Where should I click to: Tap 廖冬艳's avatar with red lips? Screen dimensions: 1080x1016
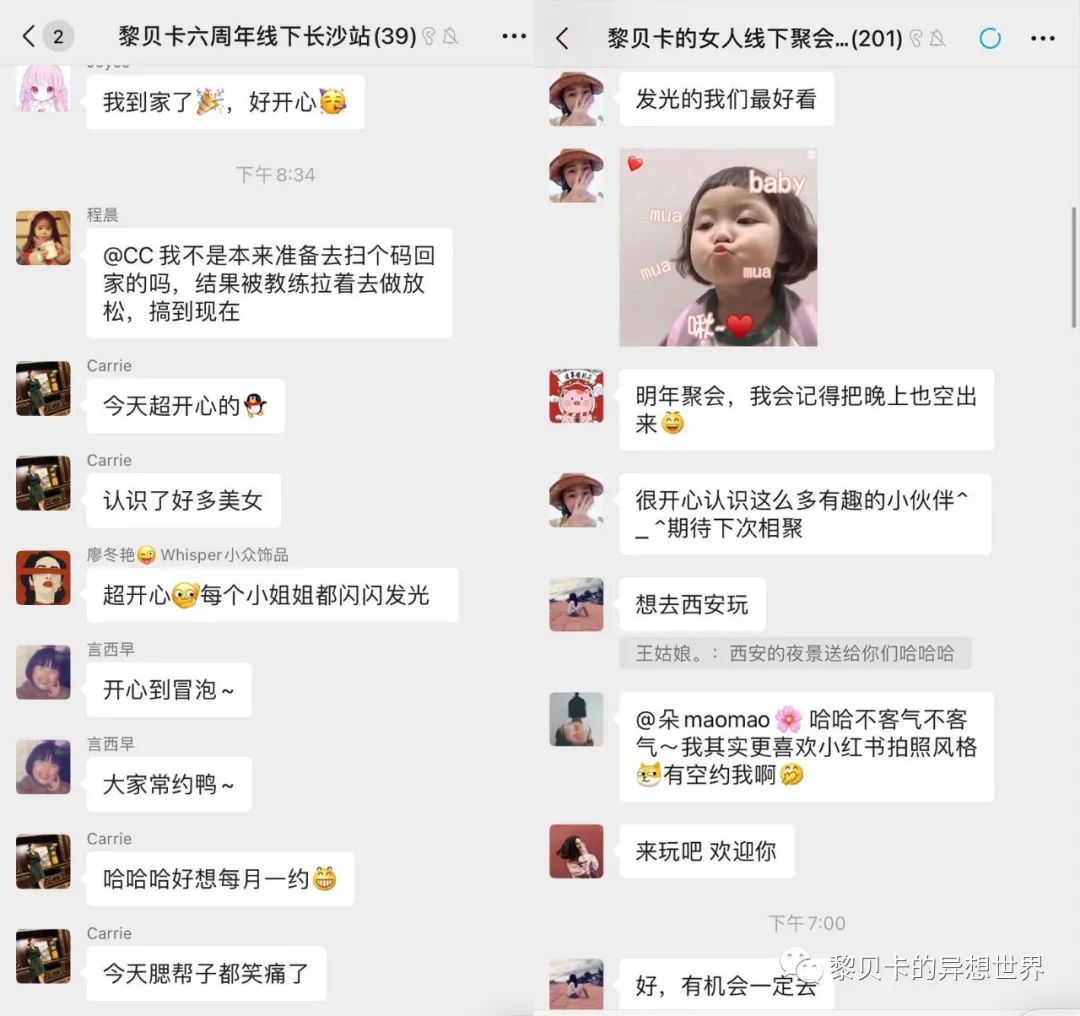(43, 577)
